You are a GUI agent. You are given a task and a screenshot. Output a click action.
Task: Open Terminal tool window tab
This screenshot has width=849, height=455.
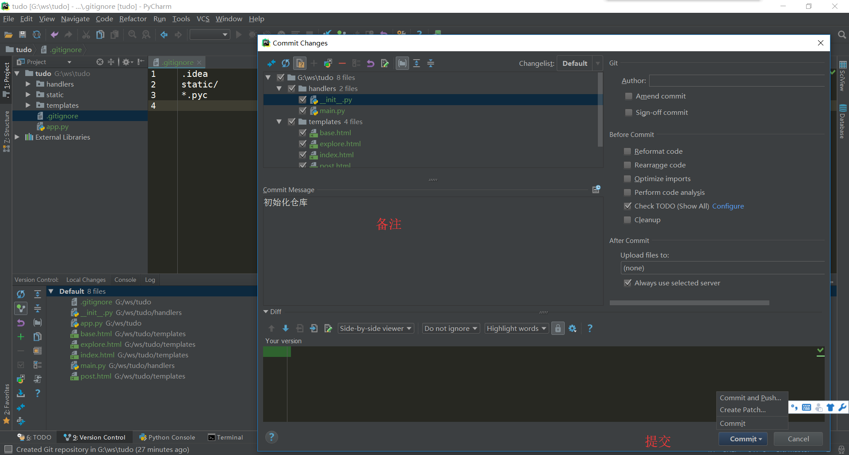225,437
